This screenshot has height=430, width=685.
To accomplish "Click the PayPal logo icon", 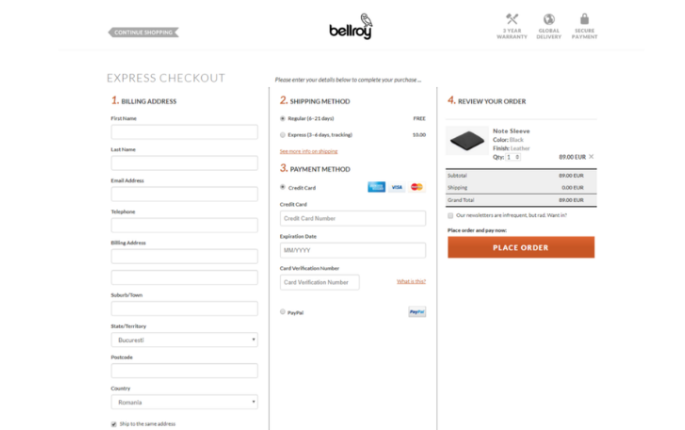I will 417,312.
